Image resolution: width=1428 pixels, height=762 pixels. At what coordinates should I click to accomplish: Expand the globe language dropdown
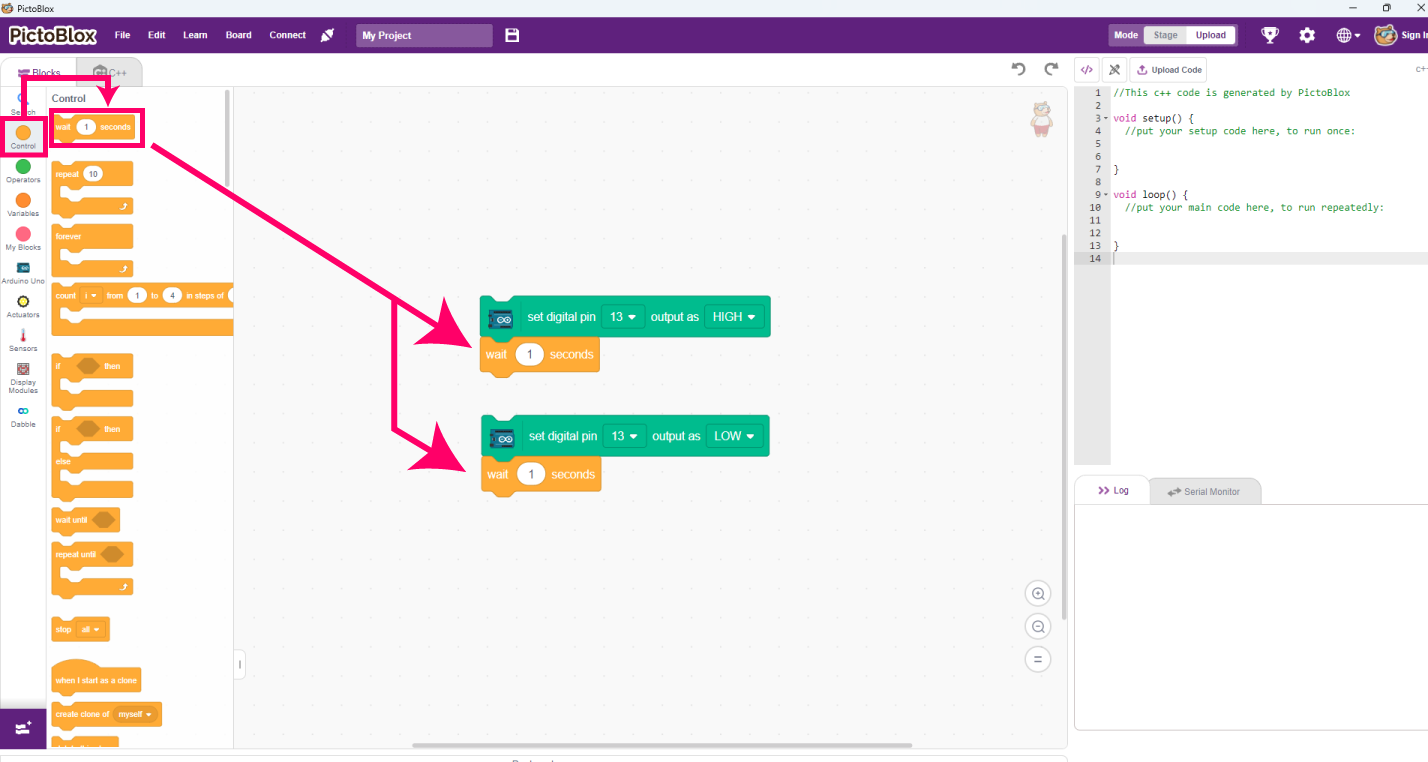(x=1348, y=35)
